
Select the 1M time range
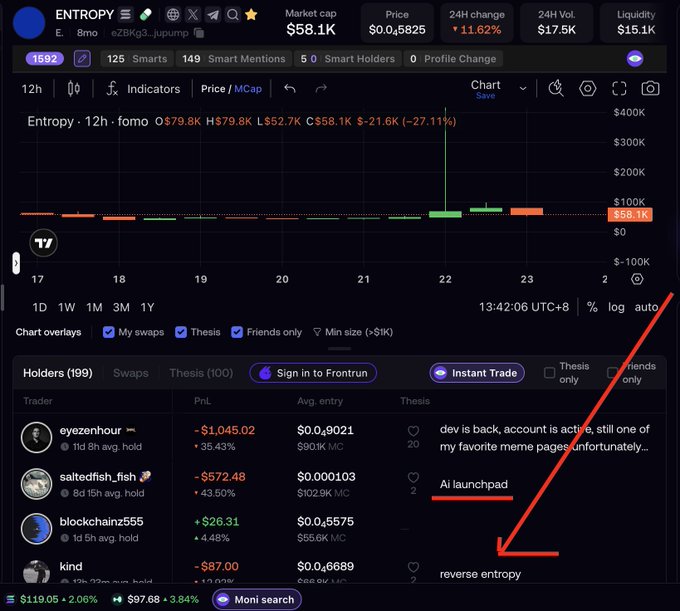[x=94, y=307]
